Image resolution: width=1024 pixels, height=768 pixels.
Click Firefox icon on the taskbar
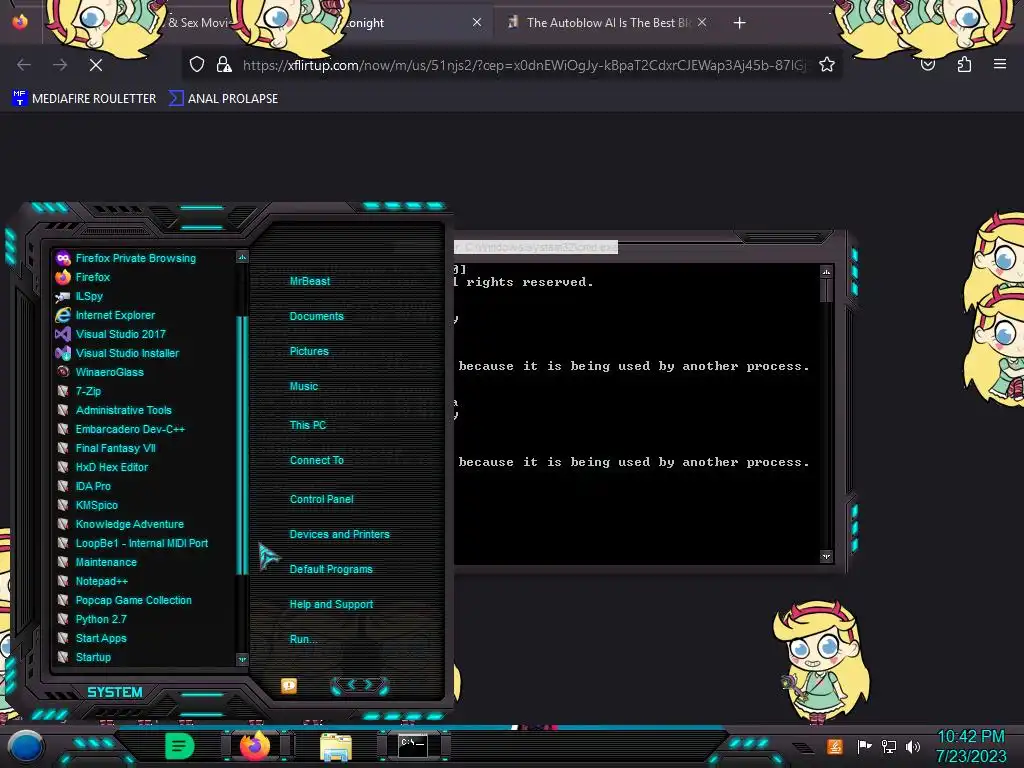255,745
